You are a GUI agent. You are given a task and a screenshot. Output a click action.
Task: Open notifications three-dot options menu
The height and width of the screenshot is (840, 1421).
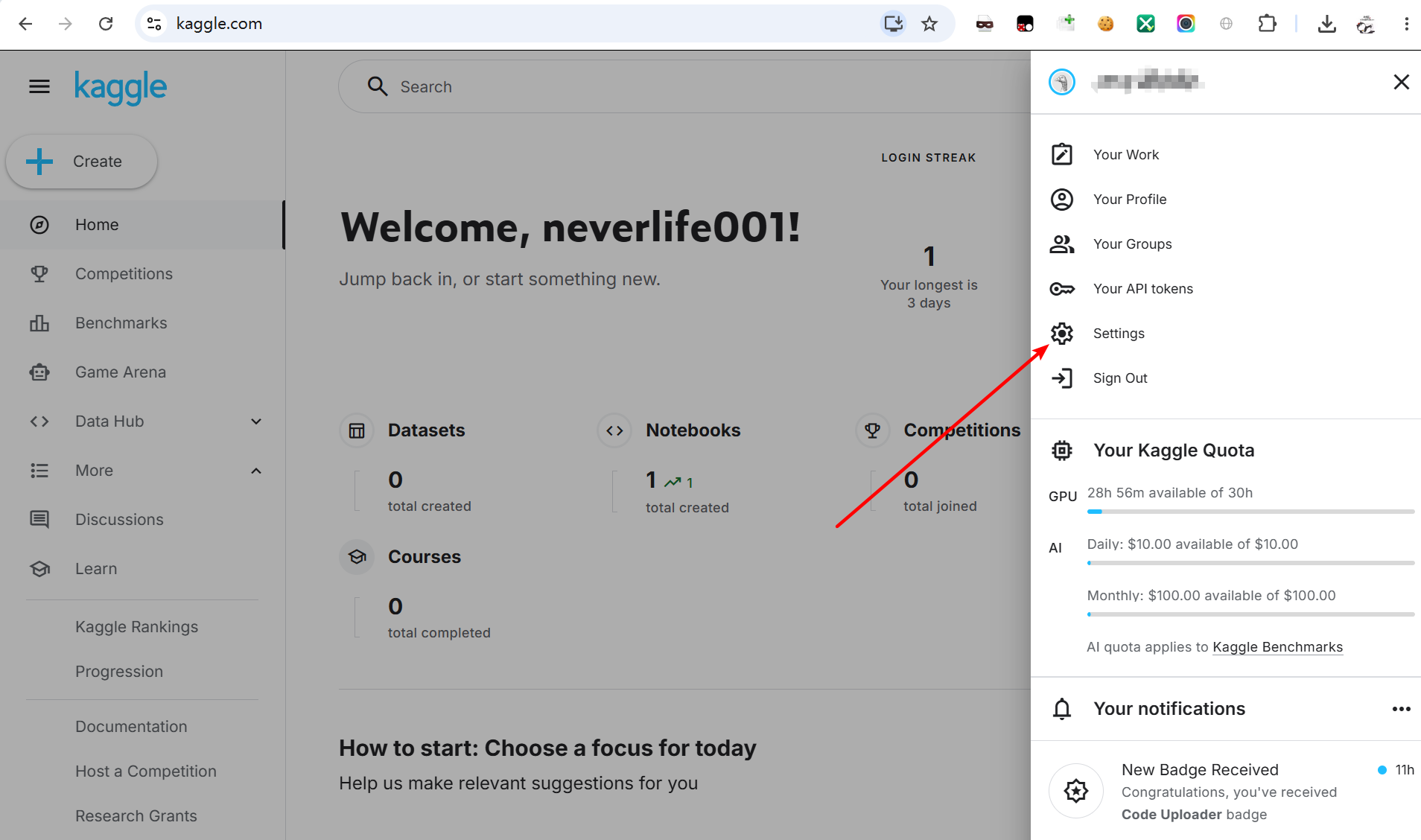[x=1402, y=709]
